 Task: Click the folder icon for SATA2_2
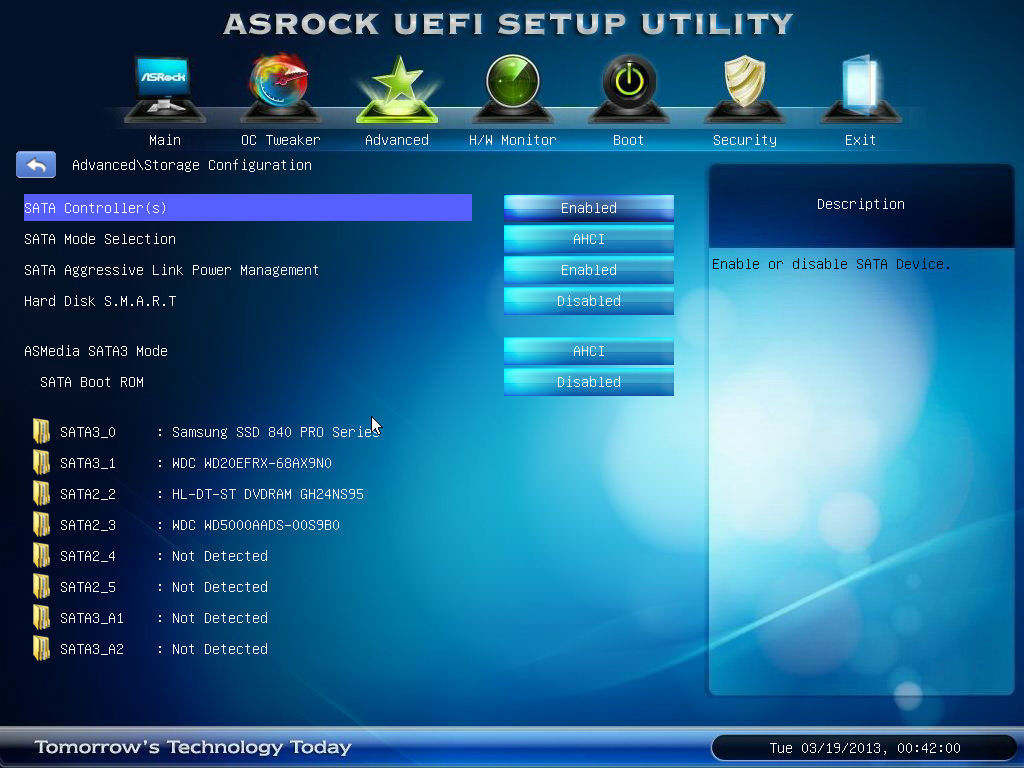tap(41, 494)
